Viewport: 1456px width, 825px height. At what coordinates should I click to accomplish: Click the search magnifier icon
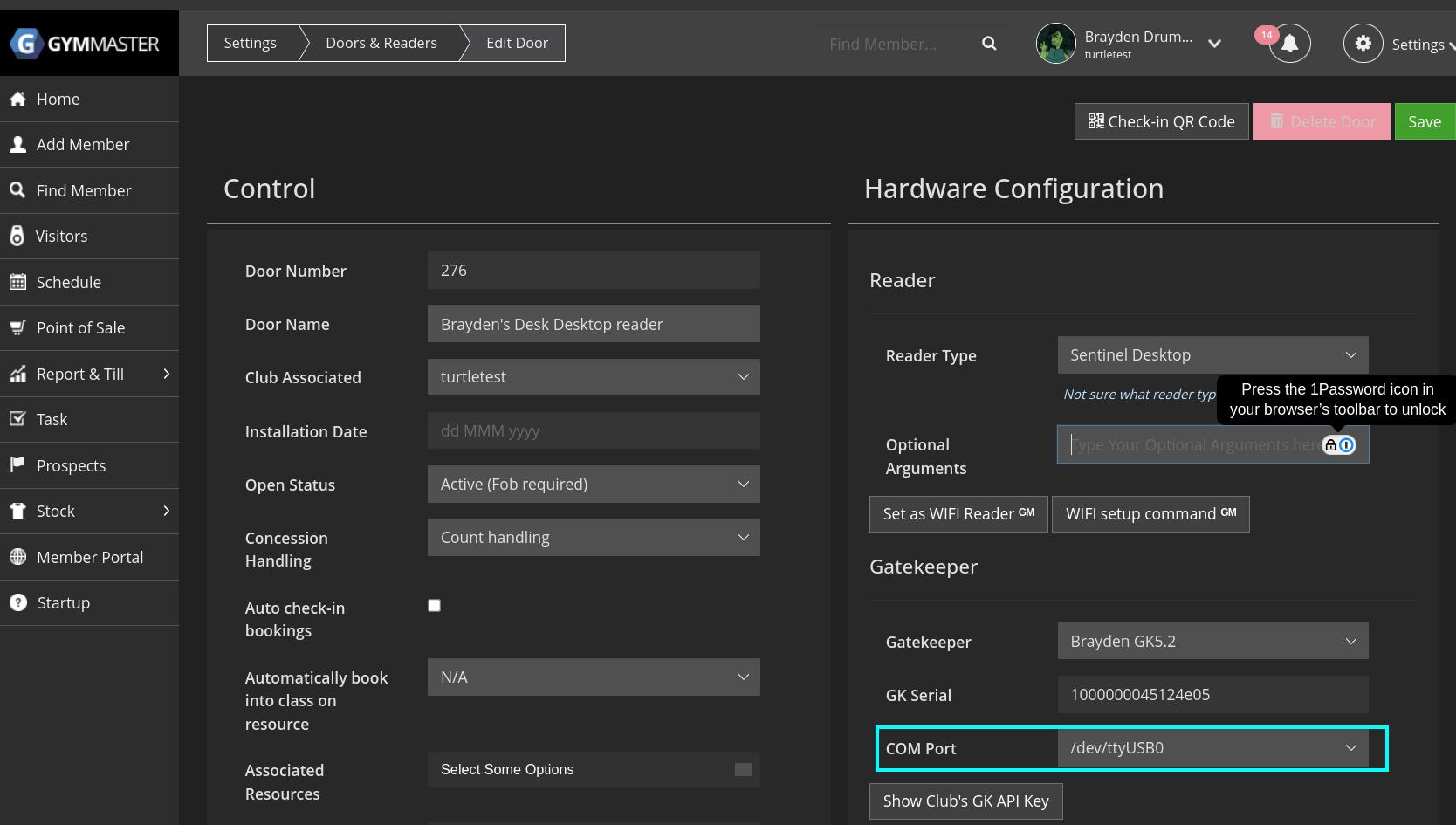point(989,44)
